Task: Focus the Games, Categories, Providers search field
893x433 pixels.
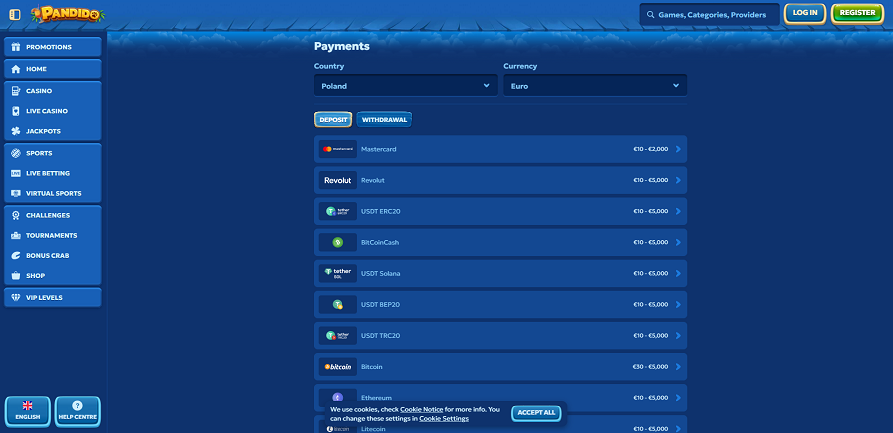Action: (709, 15)
